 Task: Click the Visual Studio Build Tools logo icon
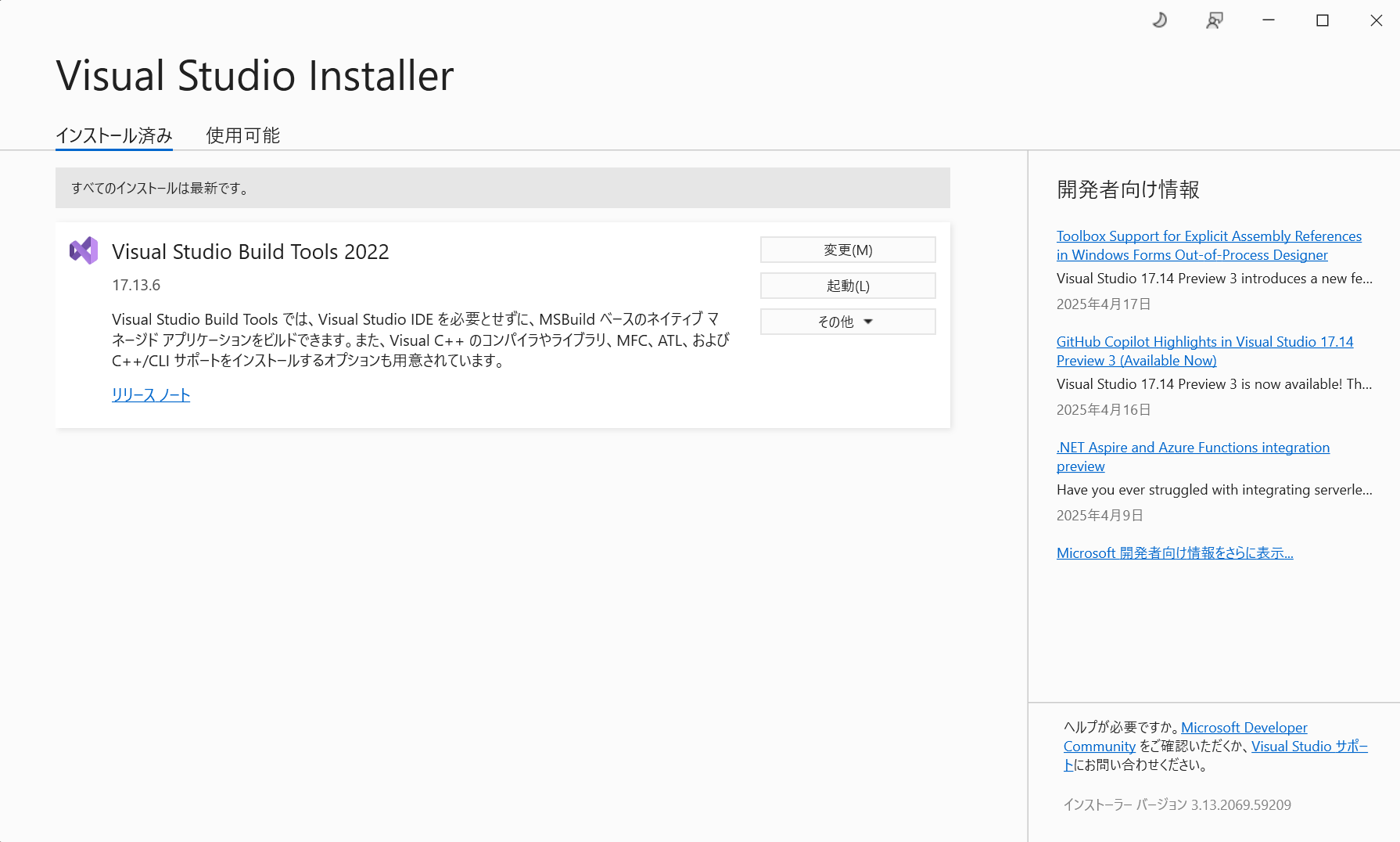coord(84,250)
